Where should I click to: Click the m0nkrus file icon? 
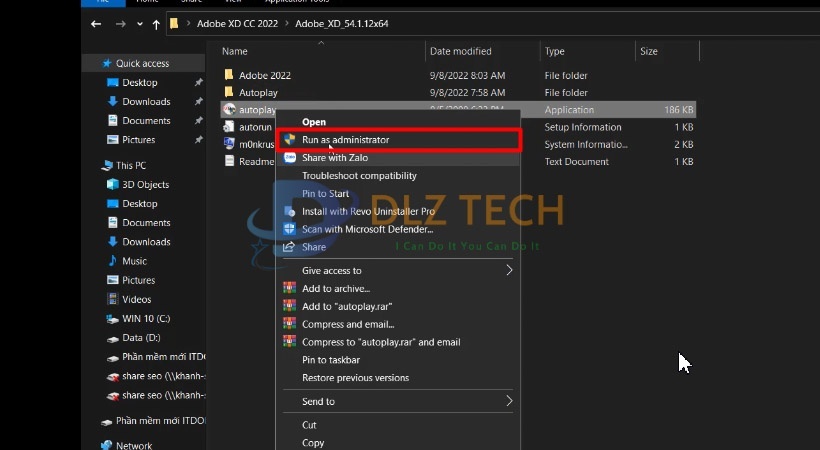coord(229,144)
